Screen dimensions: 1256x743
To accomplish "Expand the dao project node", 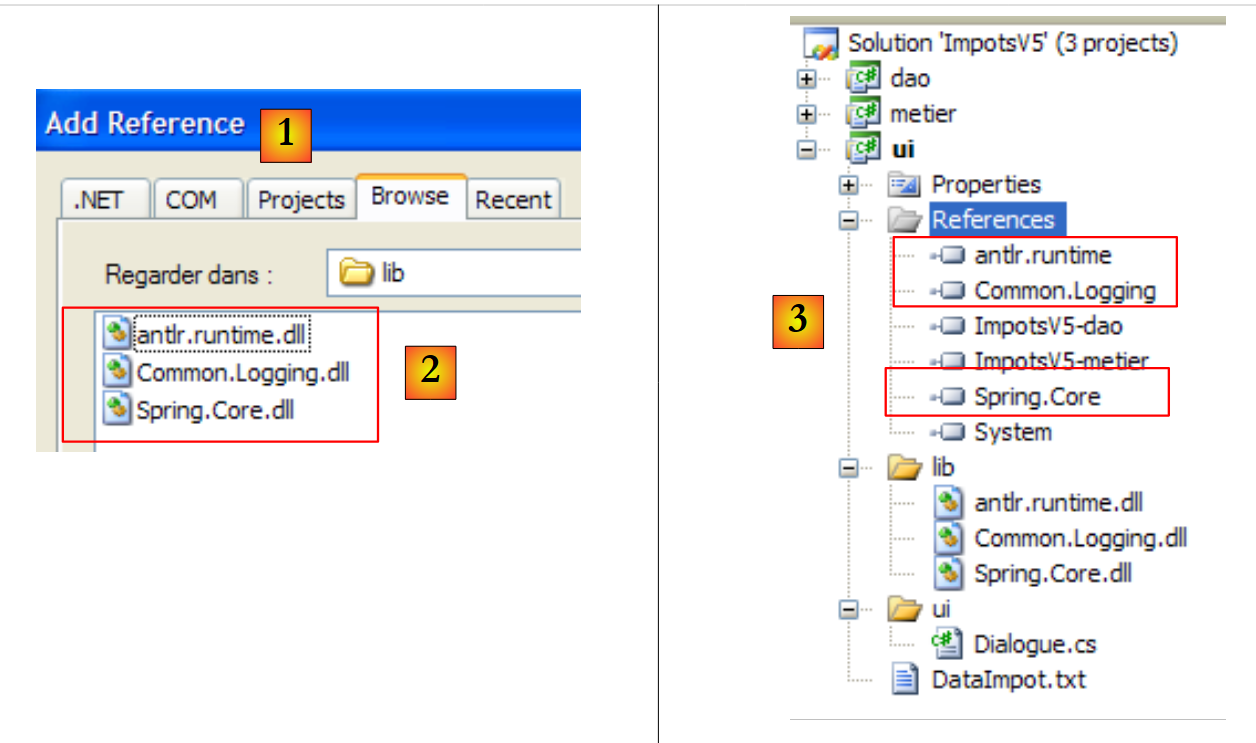I will coord(807,79).
